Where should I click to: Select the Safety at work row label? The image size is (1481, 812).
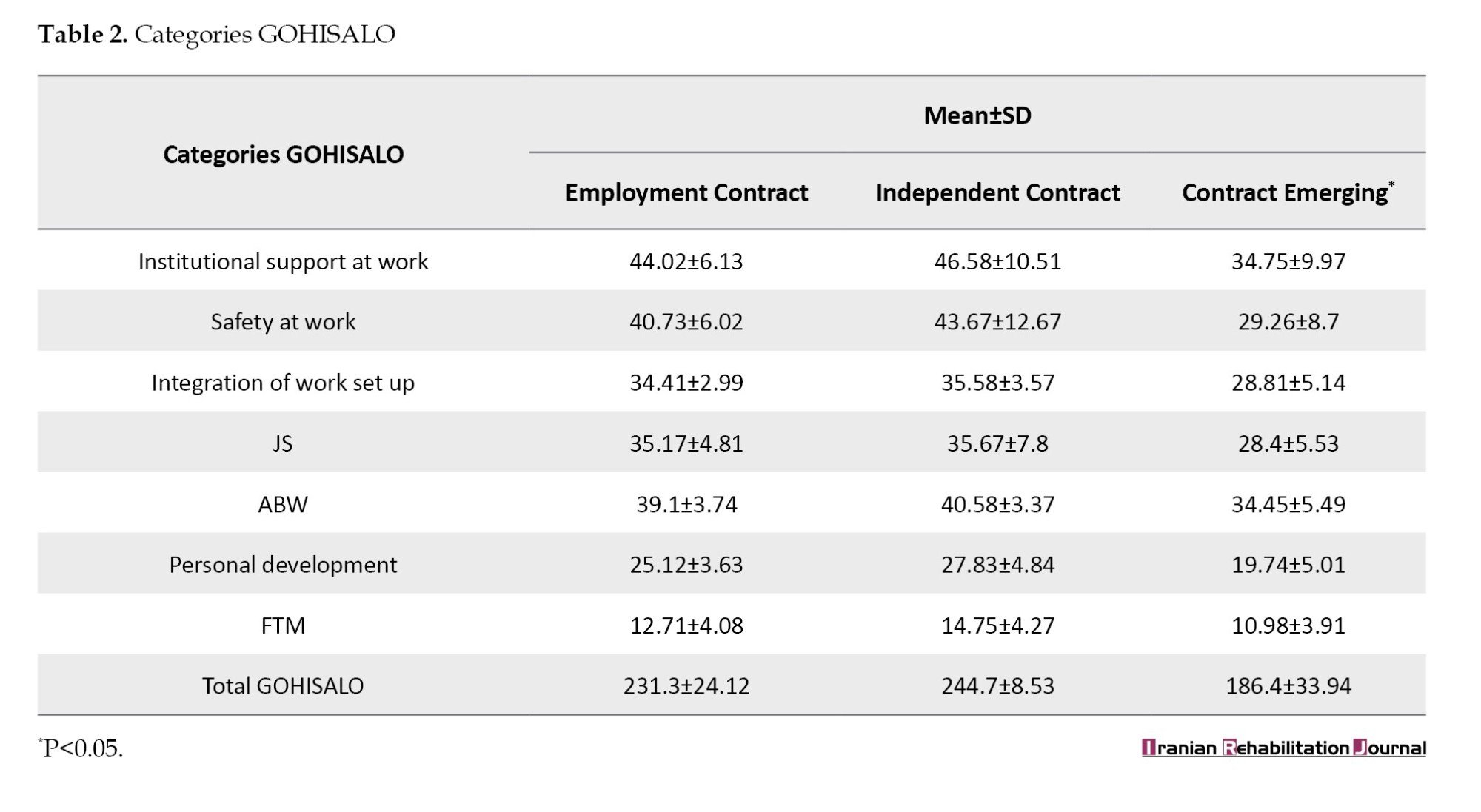click(x=283, y=322)
